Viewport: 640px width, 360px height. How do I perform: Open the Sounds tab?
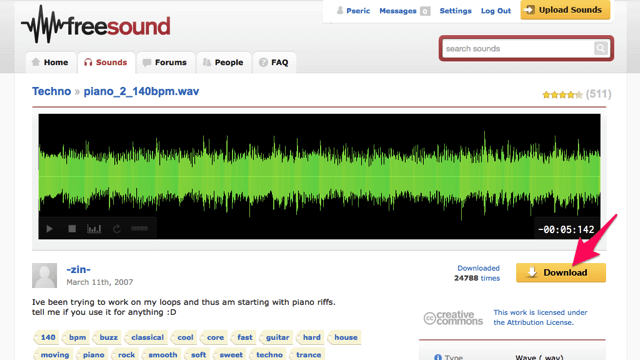click(x=106, y=62)
